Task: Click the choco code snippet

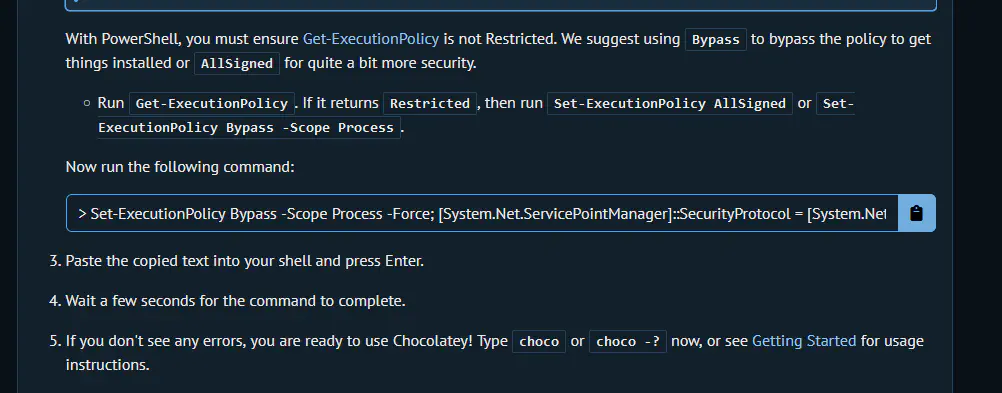Action: click(539, 341)
